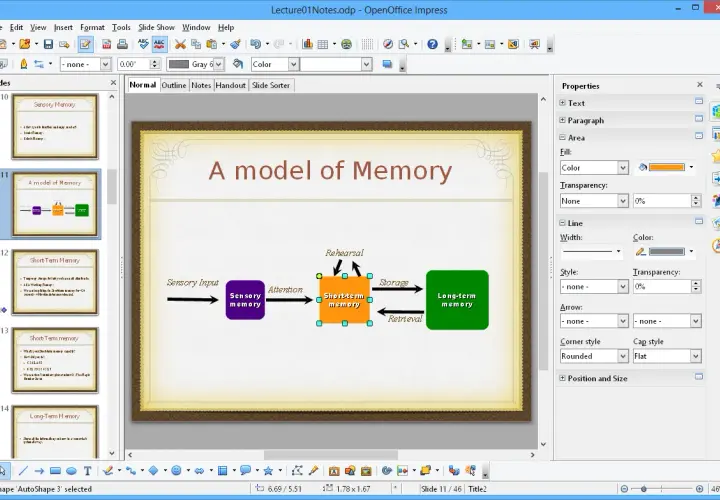Click the Cut scissors icon
This screenshot has width=720, height=500.
tap(180, 44)
